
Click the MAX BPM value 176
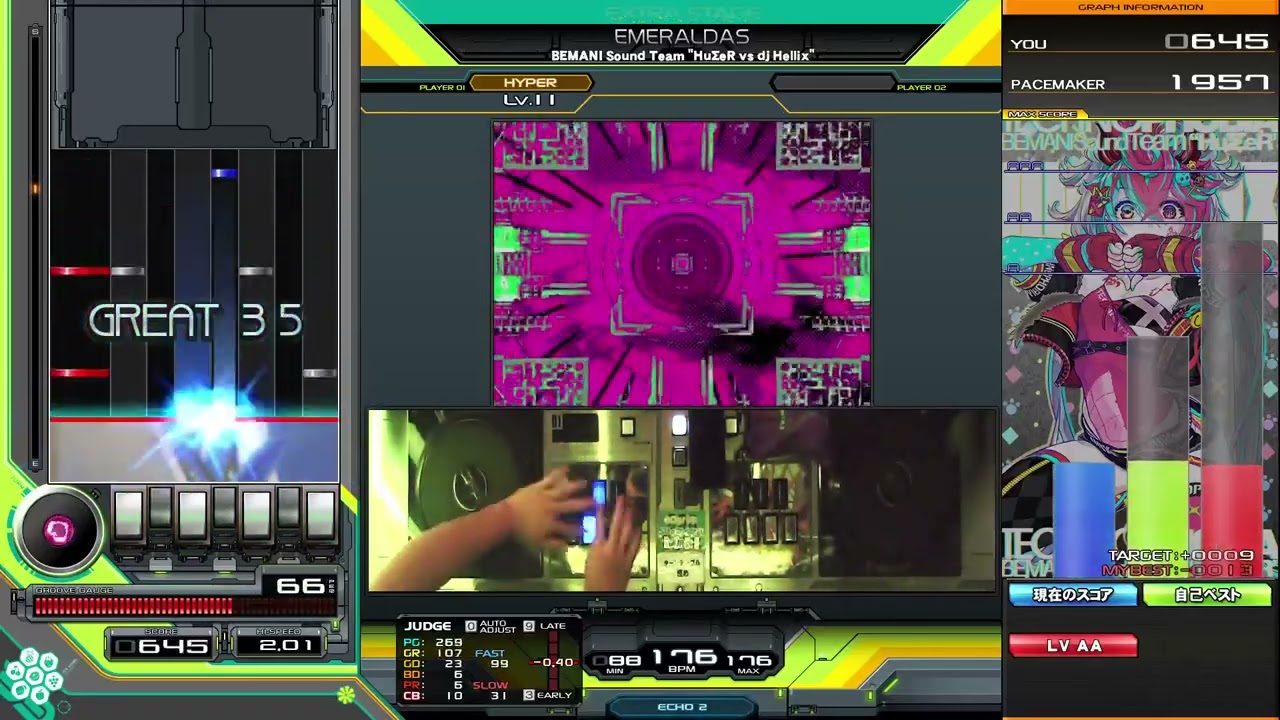(748, 660)
